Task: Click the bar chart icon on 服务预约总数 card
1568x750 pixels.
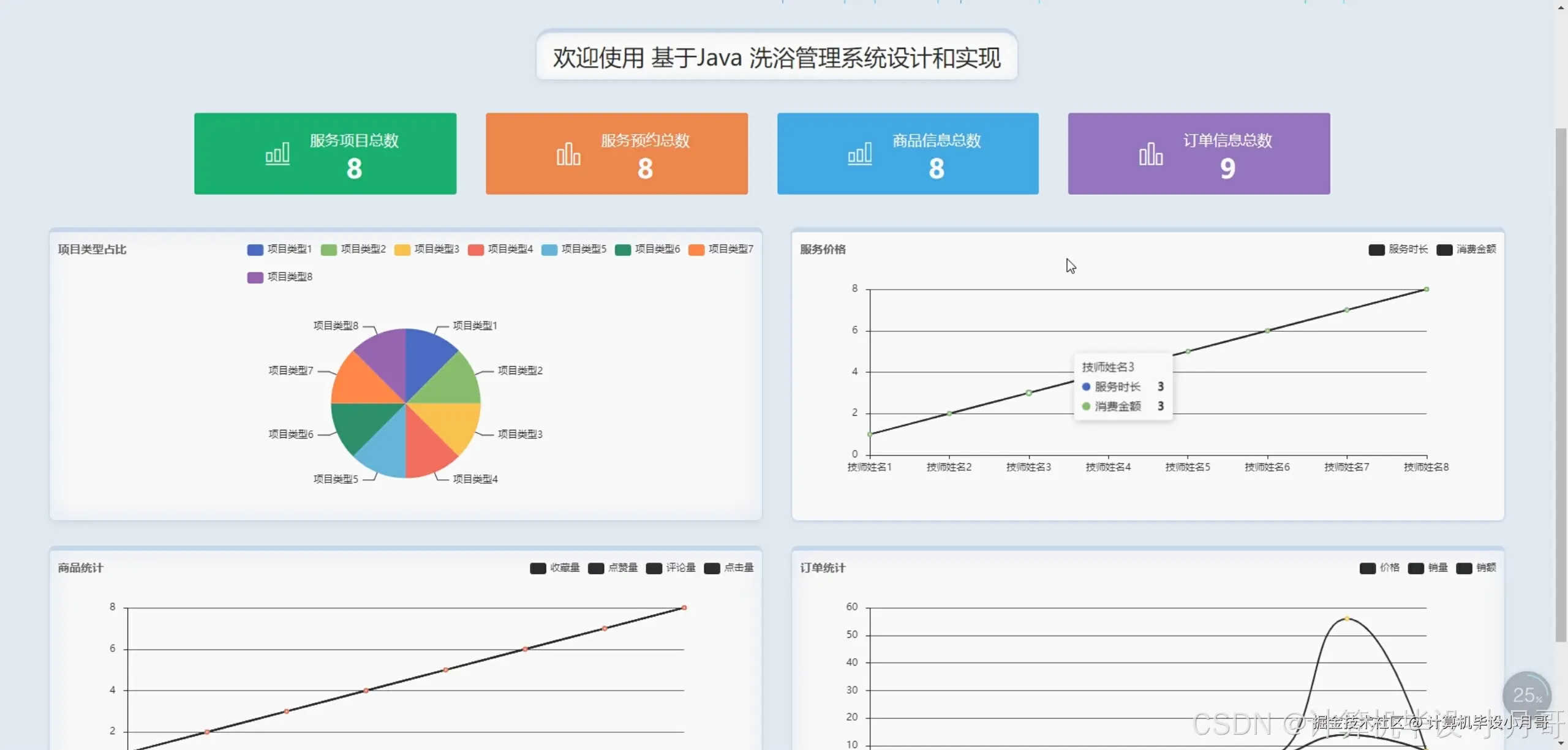Action: (568, 153)
